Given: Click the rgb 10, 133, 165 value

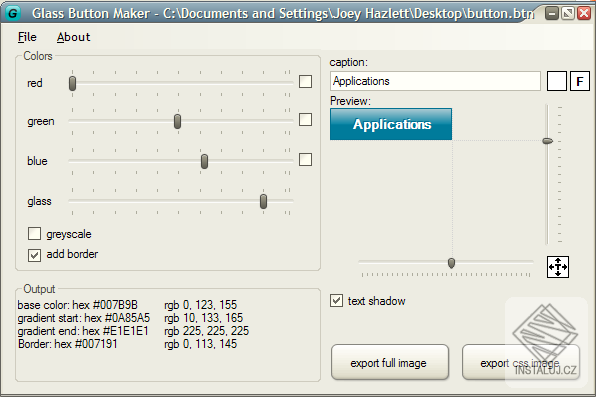Looking at the screenshot, I should (x=203, y=318).
